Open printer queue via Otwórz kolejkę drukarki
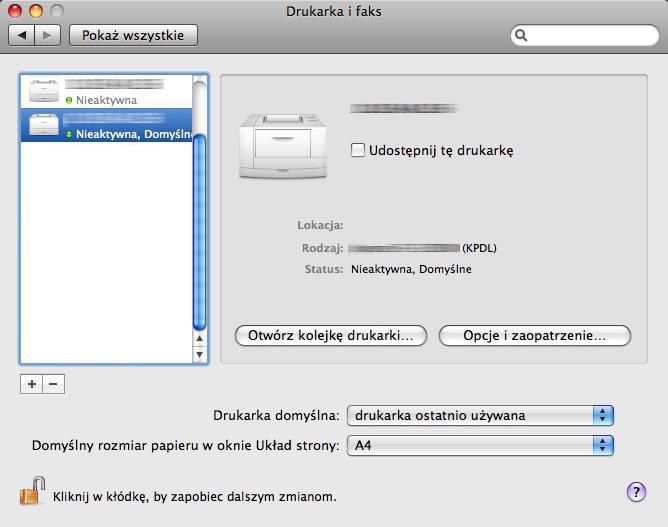This screenshot has height=527, width=668. (331, 336)
